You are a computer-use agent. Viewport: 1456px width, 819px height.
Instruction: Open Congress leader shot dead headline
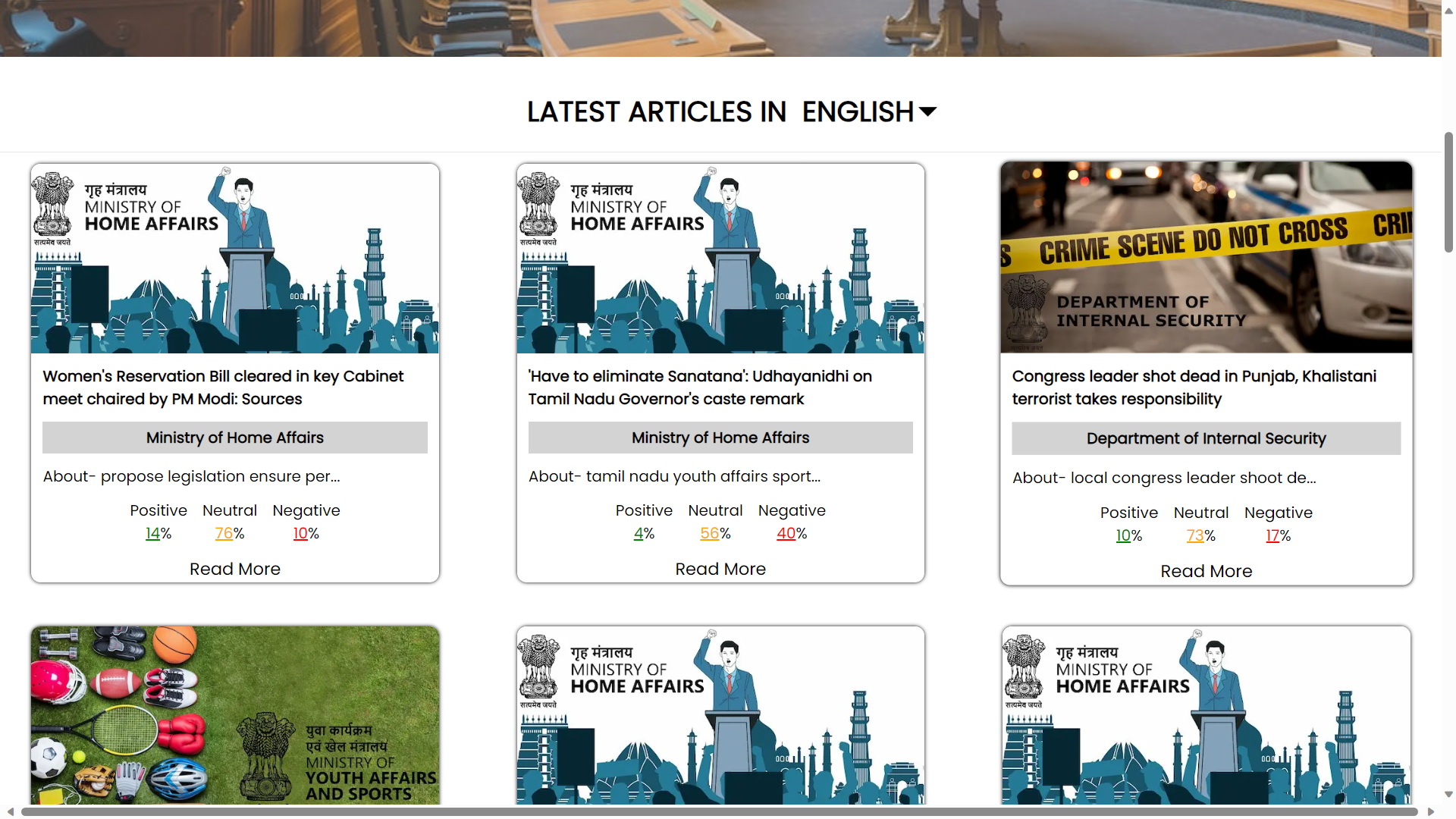pos(1194,388)
